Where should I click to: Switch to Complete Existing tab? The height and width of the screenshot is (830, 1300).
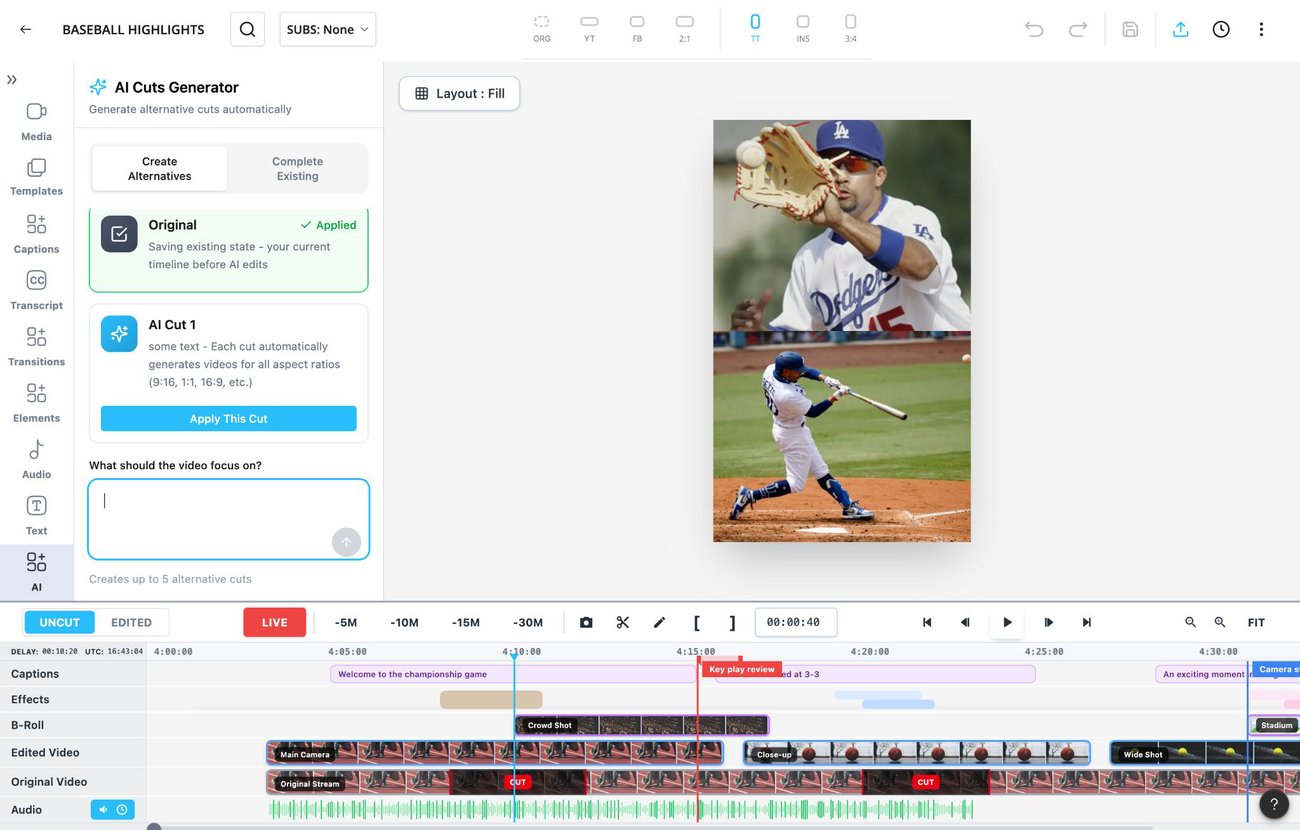(x=297, y=168)
